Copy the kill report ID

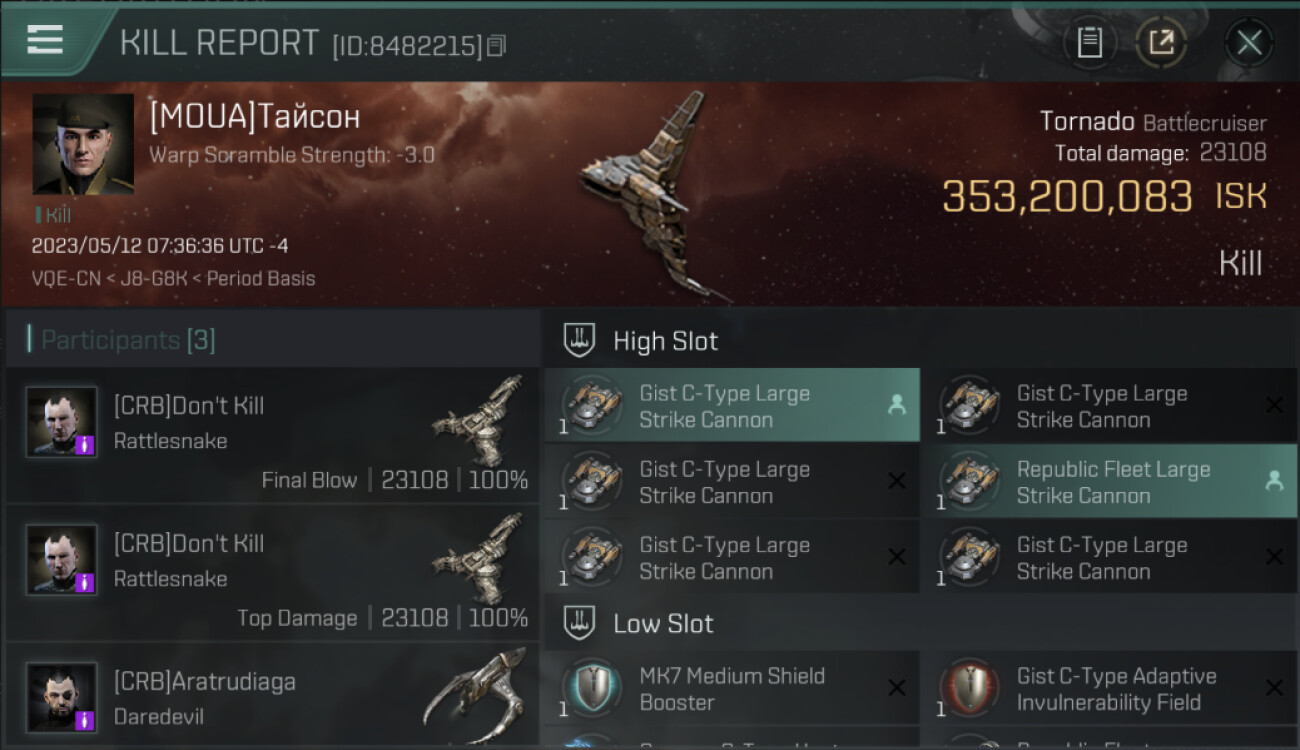(x=496, y=45)
